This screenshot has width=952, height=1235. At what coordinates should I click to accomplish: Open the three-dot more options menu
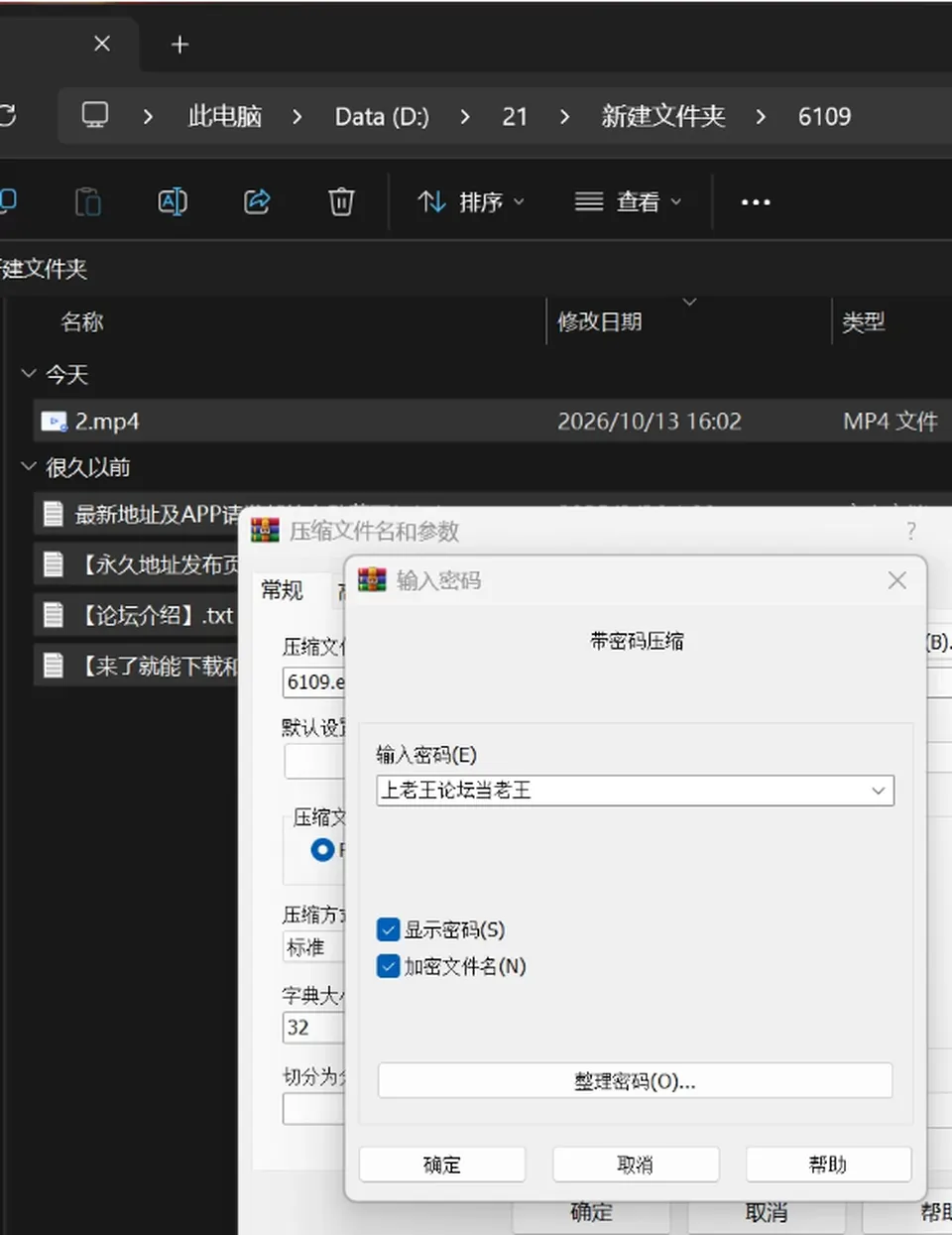(756, 202)
